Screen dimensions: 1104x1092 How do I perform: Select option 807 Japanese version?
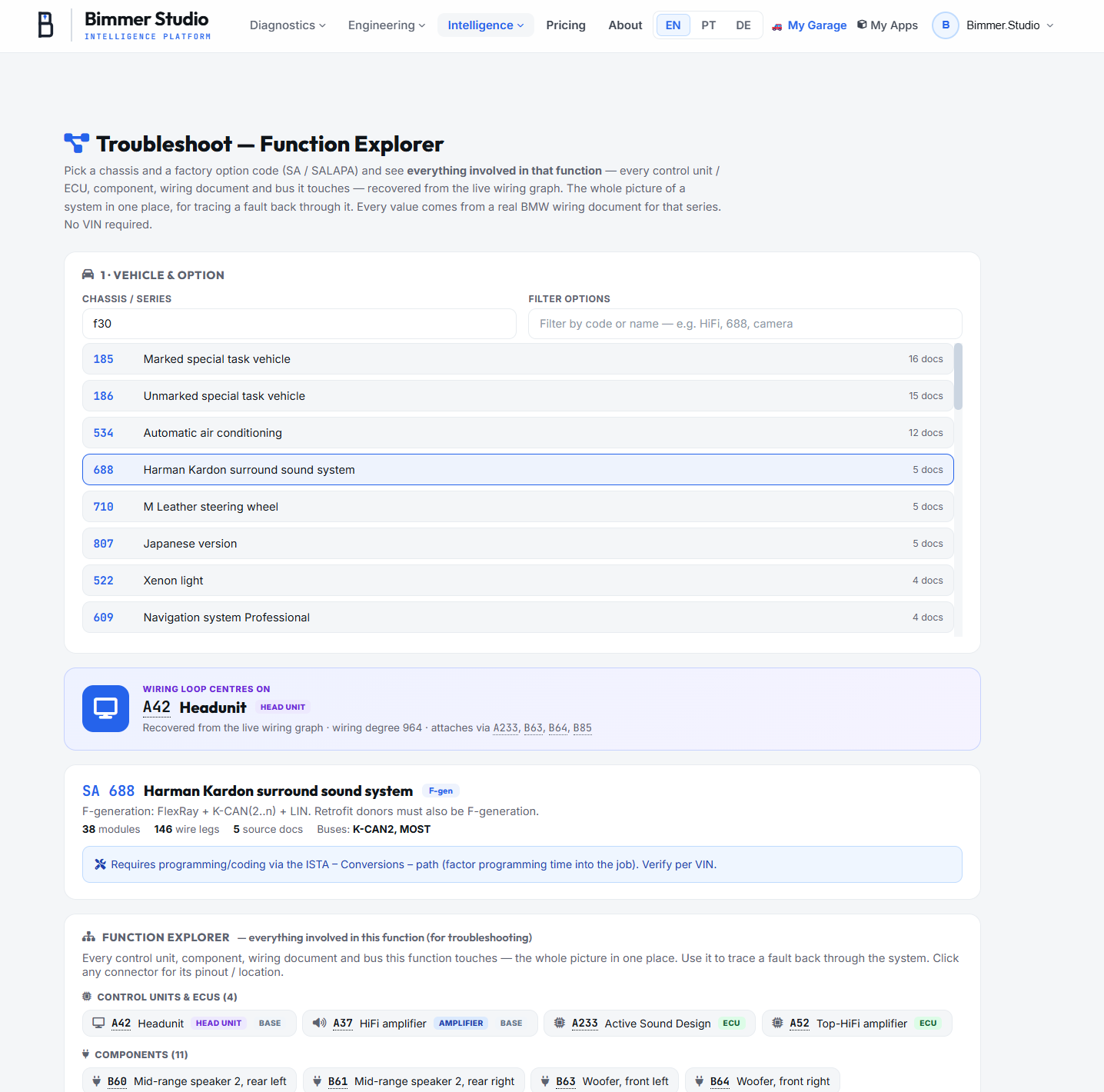coord(518,544)
